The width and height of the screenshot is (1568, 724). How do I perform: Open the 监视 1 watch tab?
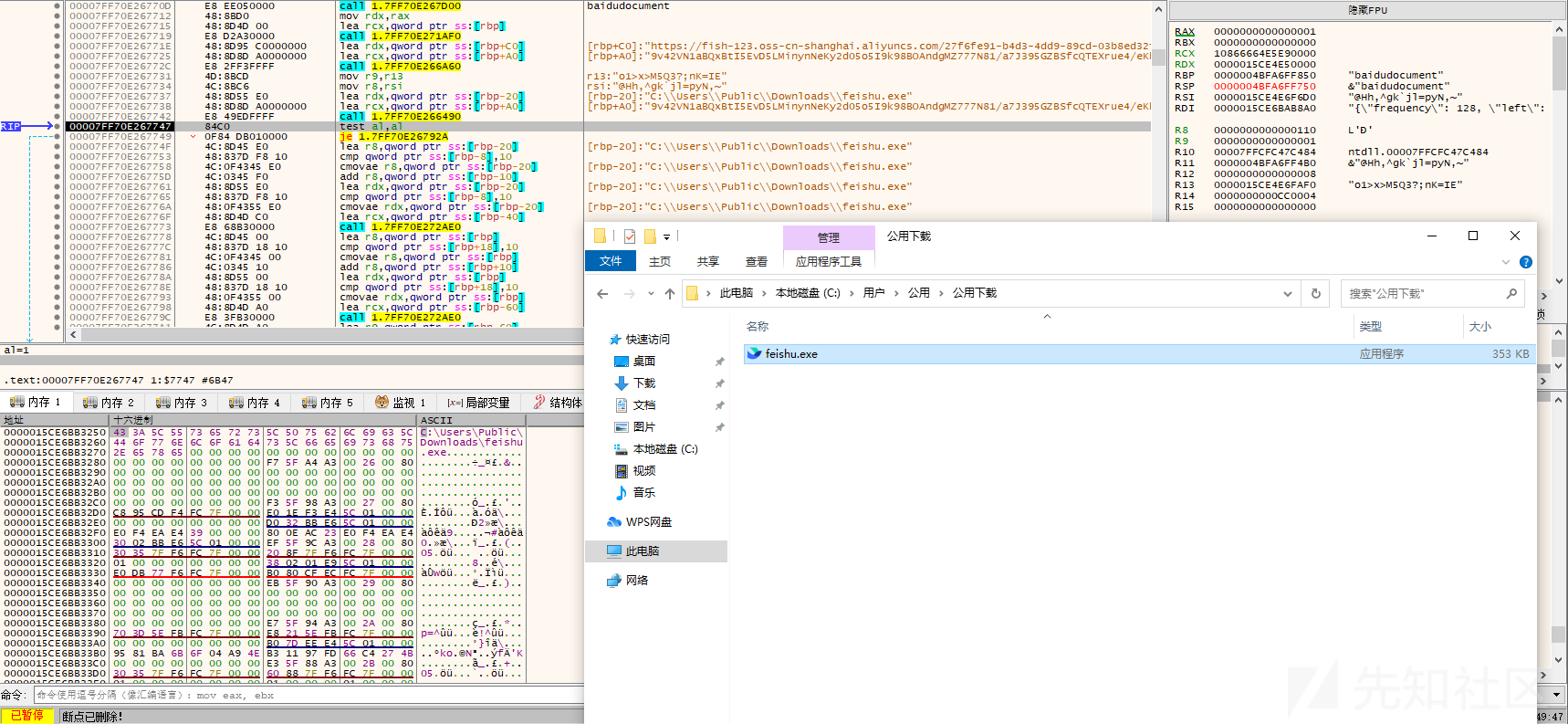401,402
